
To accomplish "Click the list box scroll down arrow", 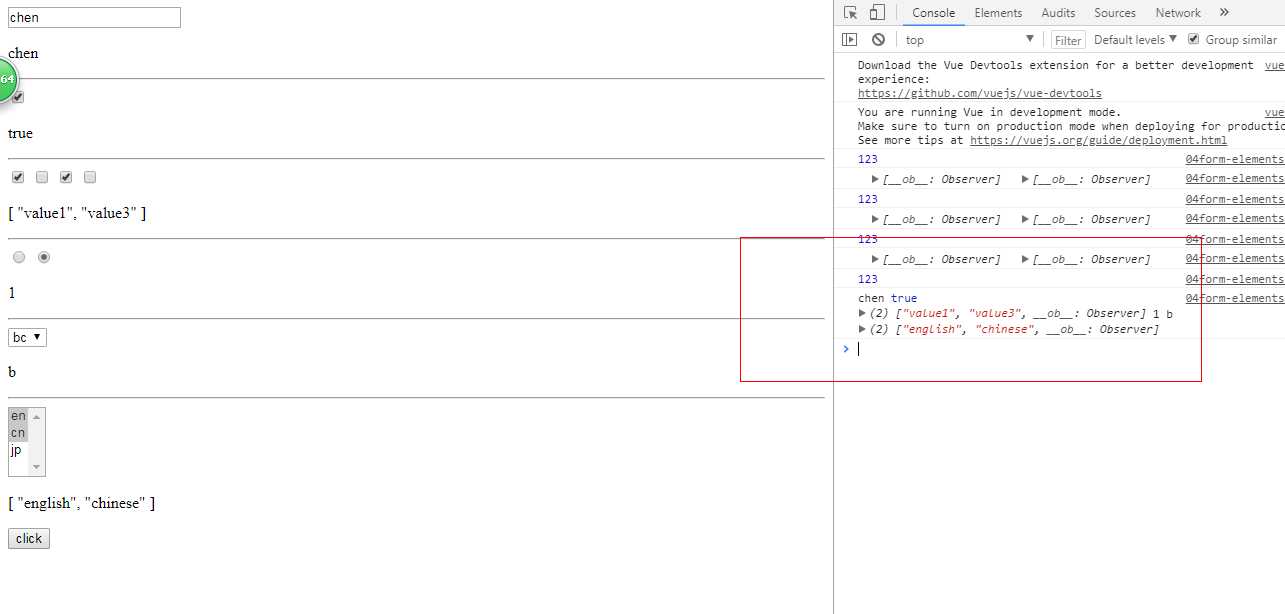I will point(37,467).
